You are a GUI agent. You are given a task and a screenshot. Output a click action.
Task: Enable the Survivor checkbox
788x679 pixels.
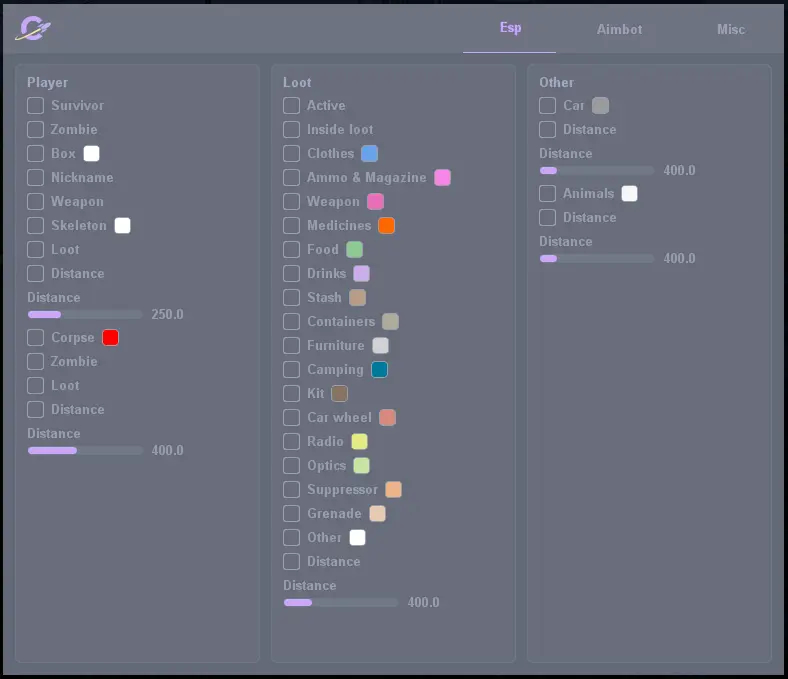pos(36,105)
